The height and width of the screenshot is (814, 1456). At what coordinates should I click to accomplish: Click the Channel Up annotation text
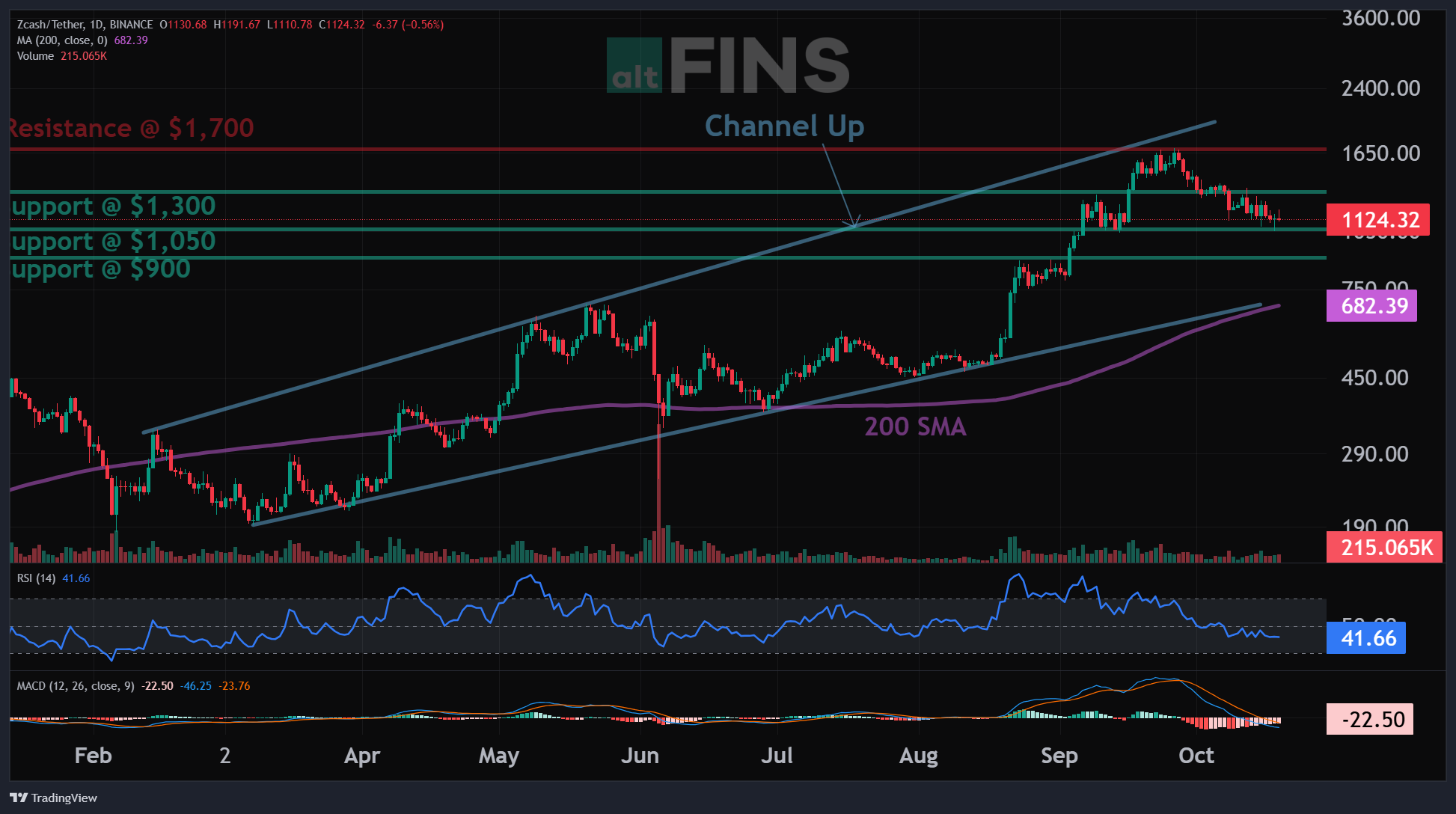coord(784,126)
